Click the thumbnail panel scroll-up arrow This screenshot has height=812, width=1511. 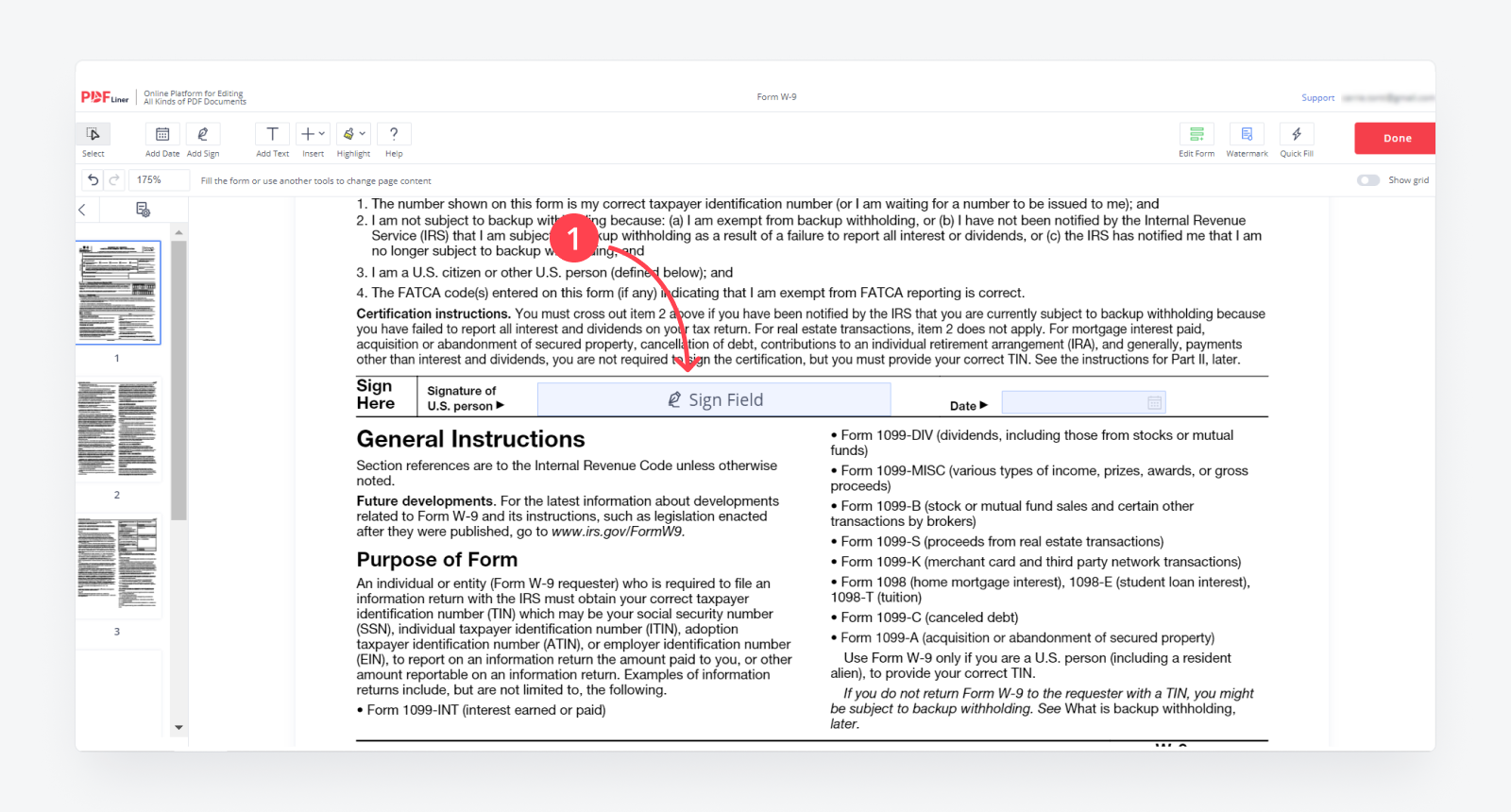click(x=178, y=231)
